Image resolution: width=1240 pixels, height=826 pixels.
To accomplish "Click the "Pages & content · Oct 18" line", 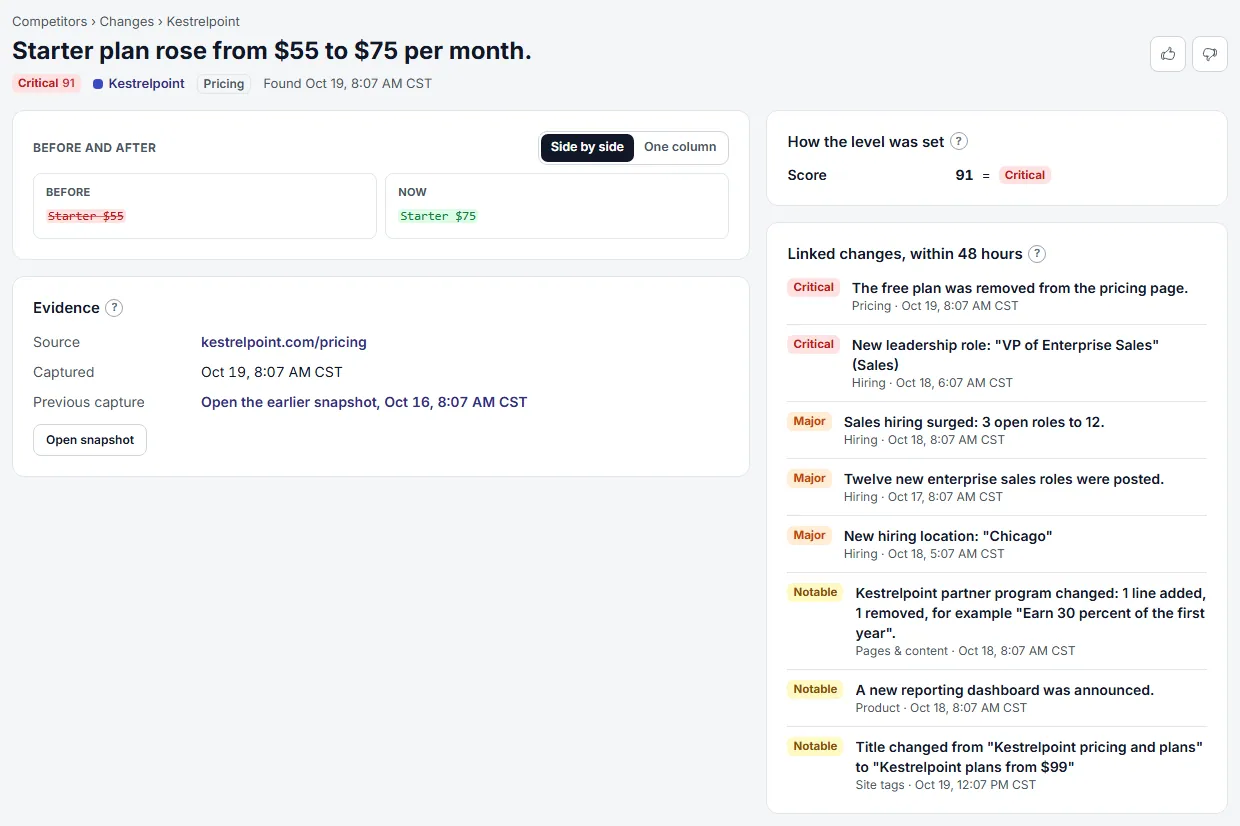I will click(x=966, y=651).
